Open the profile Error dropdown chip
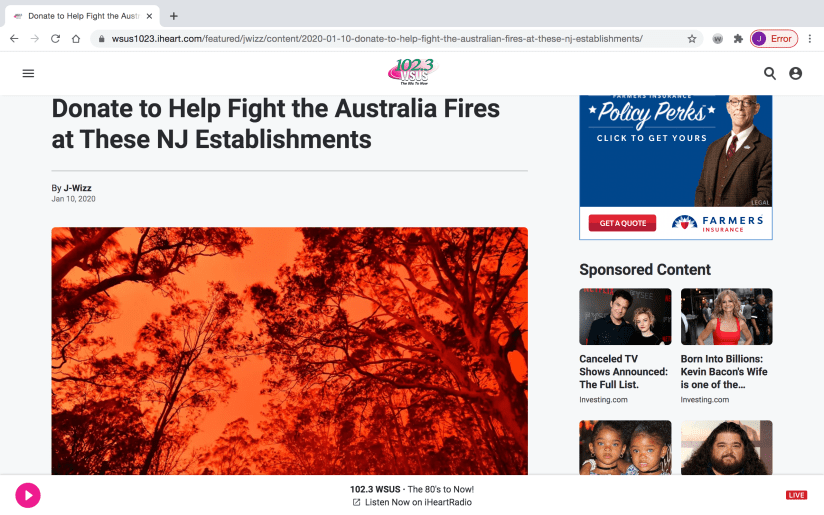The width and height of the screenshot is (824, 515). click(x=774, y=39)
